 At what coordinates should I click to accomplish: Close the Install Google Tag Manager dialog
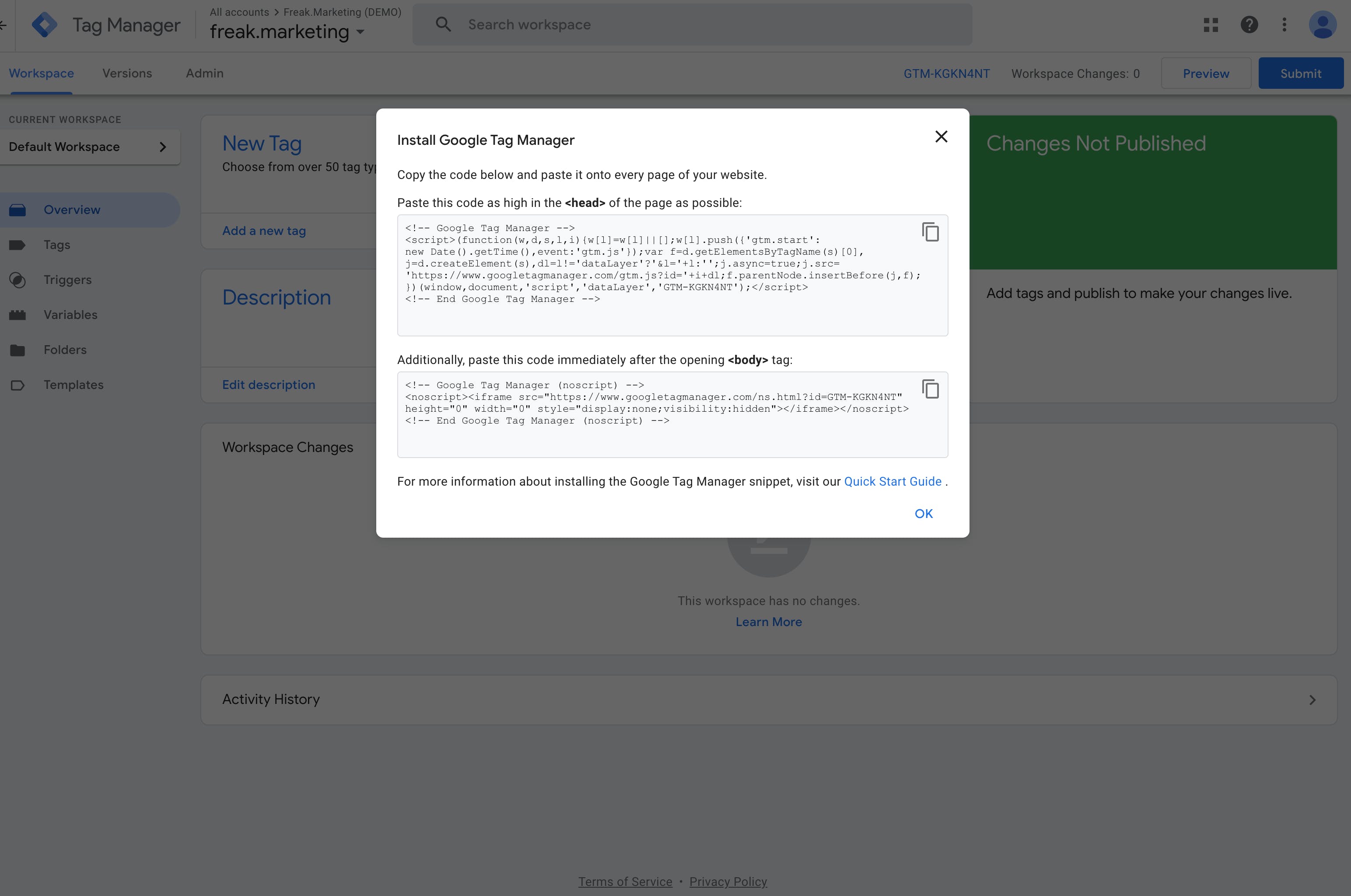point(941,136)
